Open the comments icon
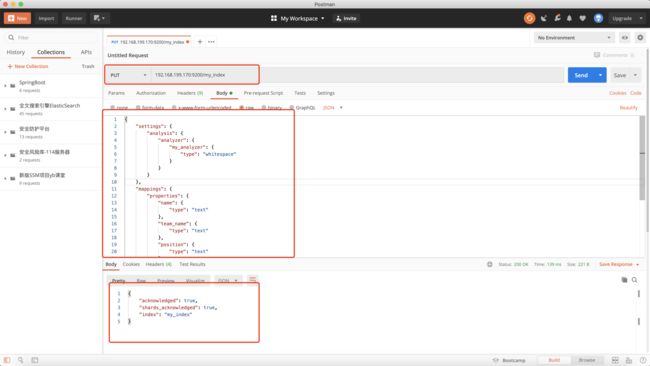The image size is (650, 366). pos(597,55)
